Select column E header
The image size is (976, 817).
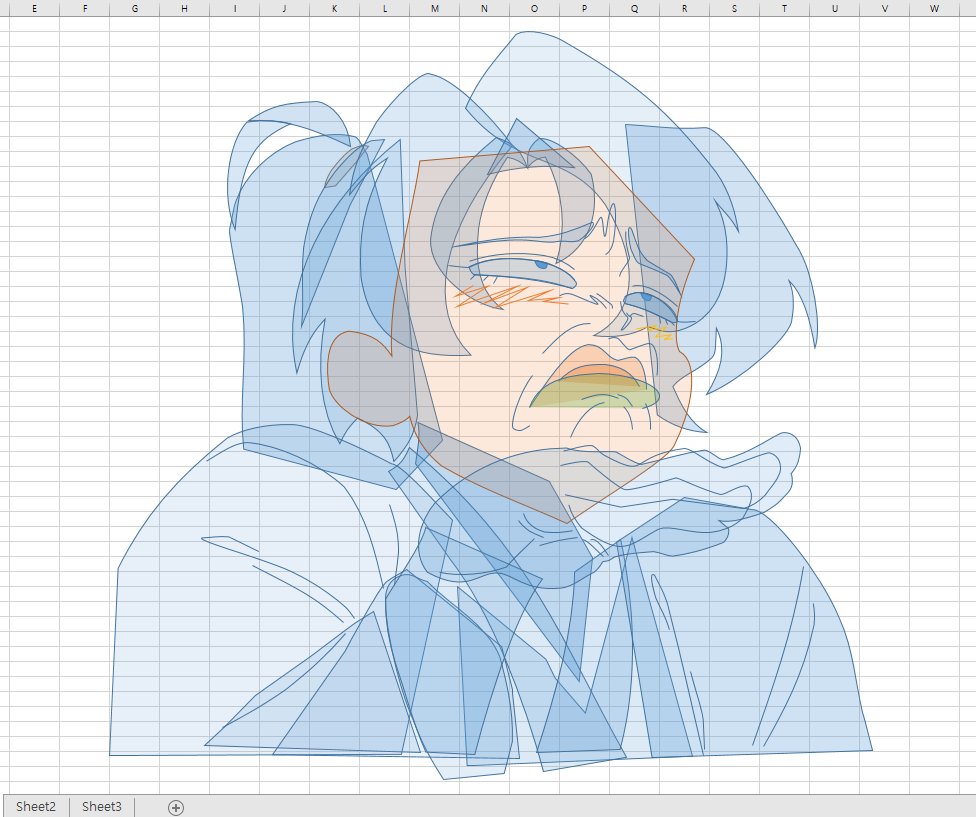[34, 8]
